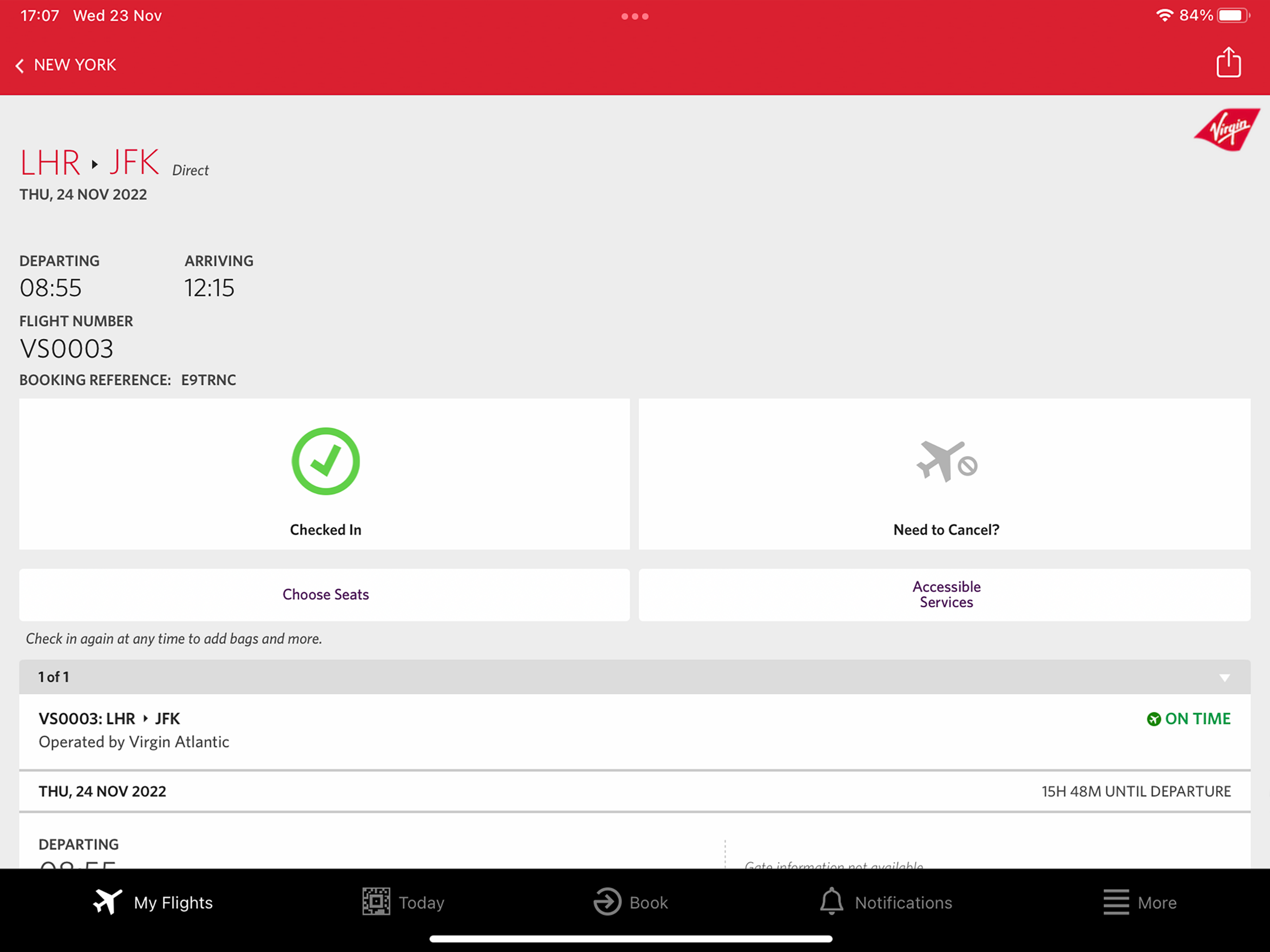Tap the LHR to JFK route heading
The width and height of the screenshot is (1270, 952).
[x=89, y=163]
